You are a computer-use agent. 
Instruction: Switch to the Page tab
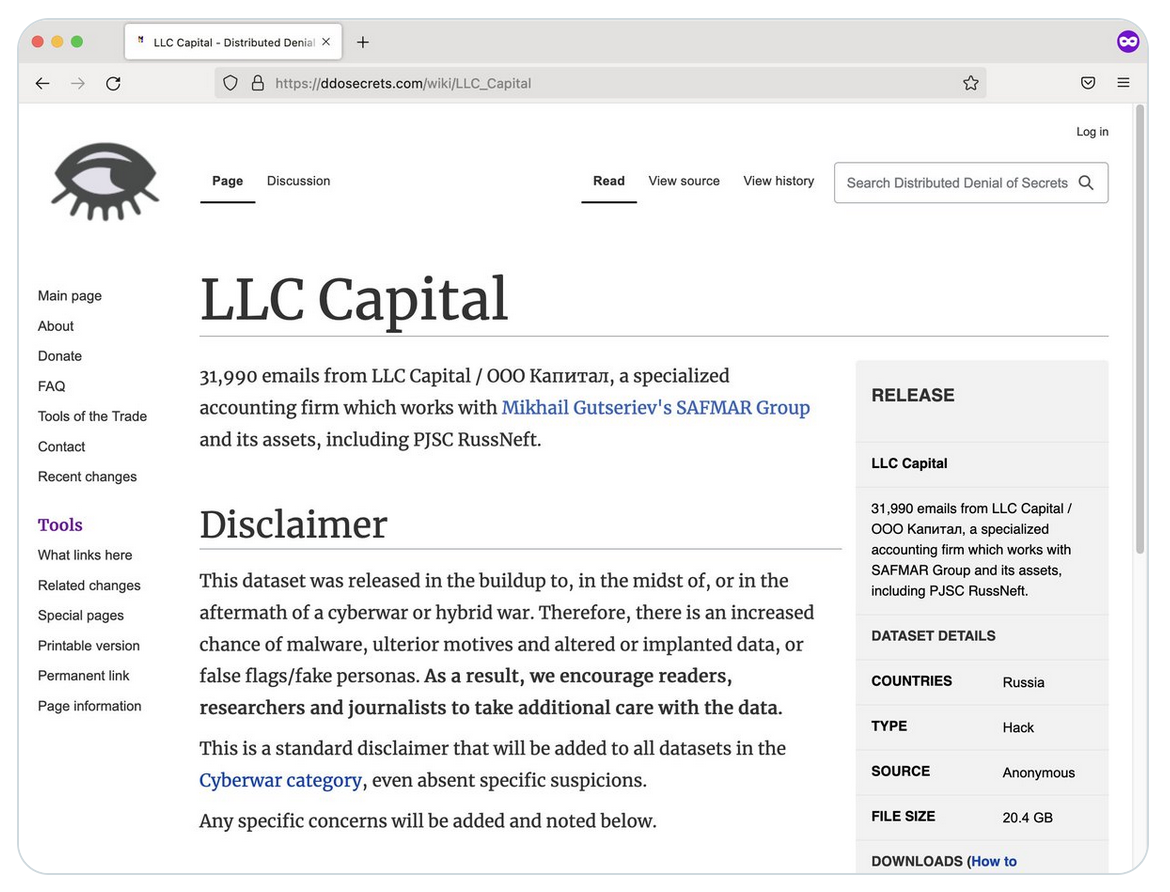coord(228,181)
